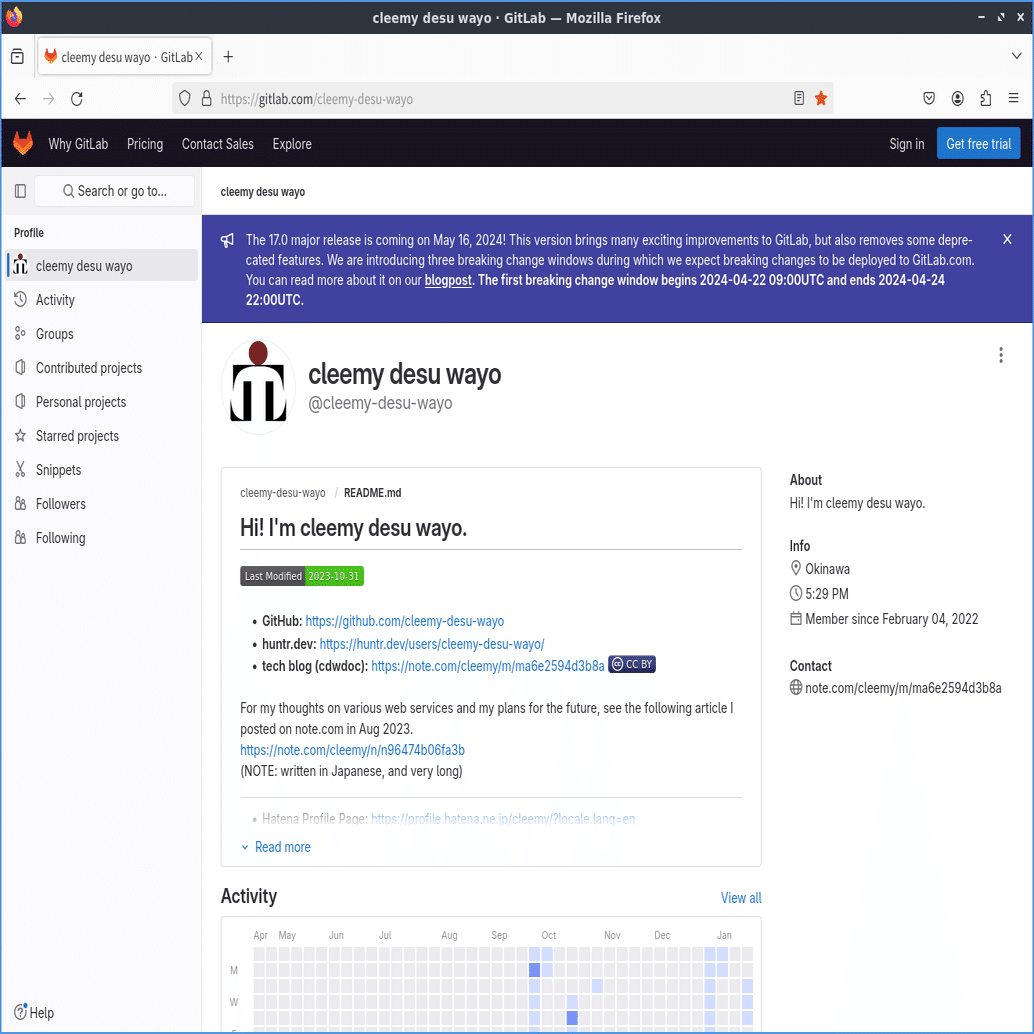Click the GitLab fox logo
The height and width of the screenshot is (1034, 1034).
(23, 143)
